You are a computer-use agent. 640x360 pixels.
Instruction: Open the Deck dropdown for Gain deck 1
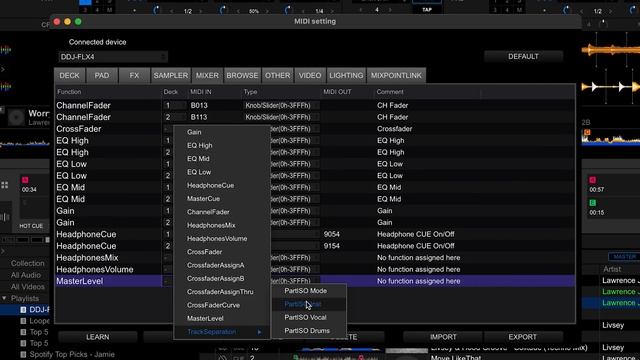coord(168,211)
